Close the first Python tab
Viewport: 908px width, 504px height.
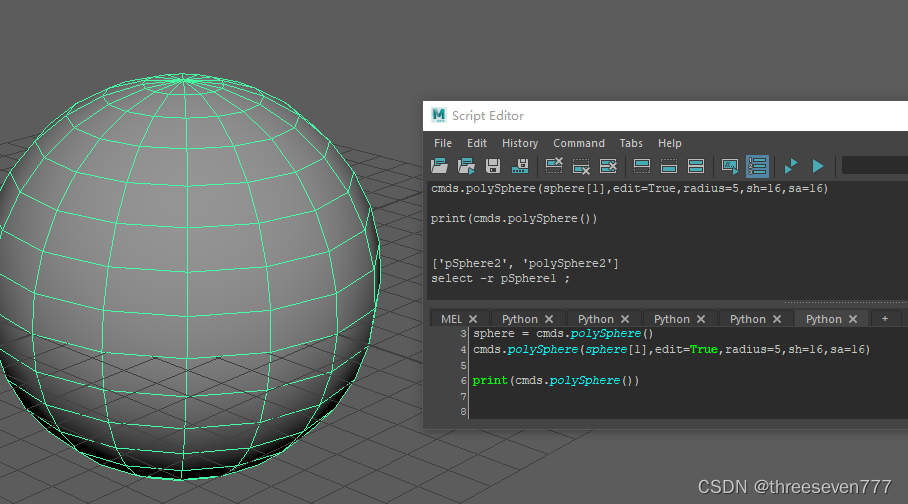coord(549,319)
